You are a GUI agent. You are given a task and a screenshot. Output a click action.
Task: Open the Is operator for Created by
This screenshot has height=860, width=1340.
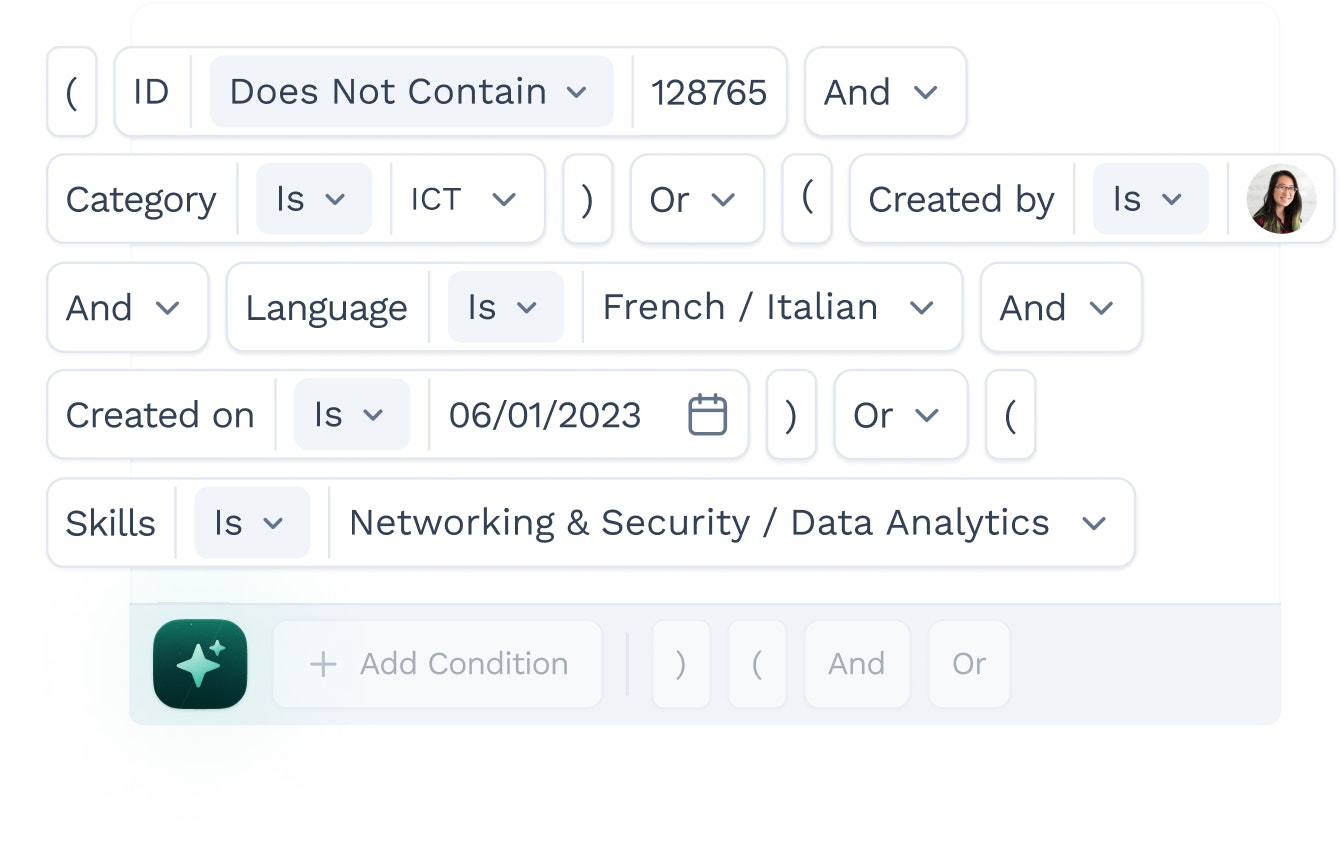(x=1151, y=199)
